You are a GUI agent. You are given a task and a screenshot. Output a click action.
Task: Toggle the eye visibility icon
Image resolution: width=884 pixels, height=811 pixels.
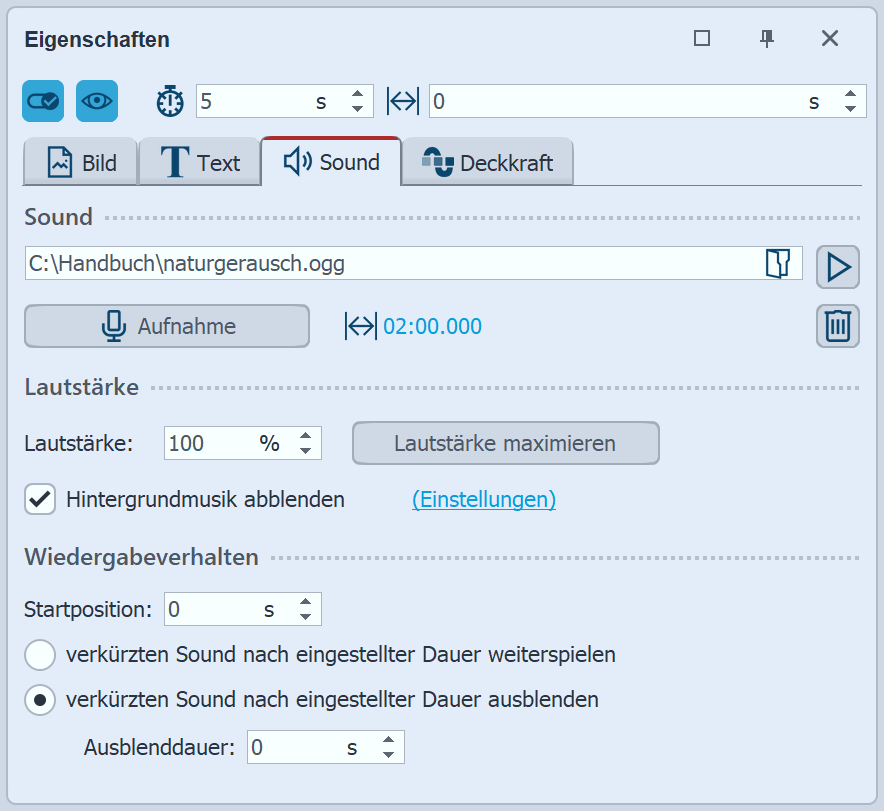tap(97, 101)
